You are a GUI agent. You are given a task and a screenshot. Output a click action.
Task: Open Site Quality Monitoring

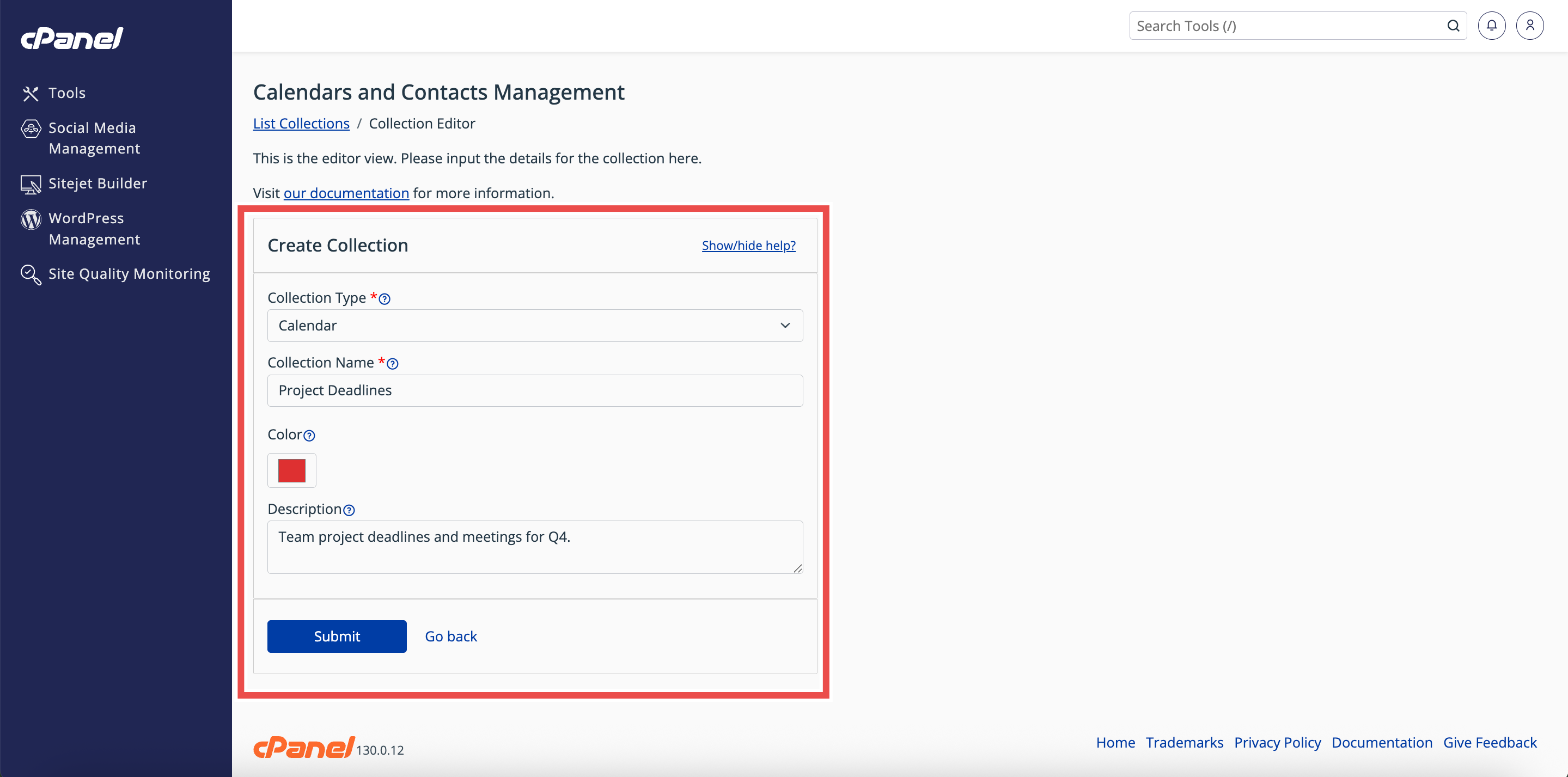point(129,274)
